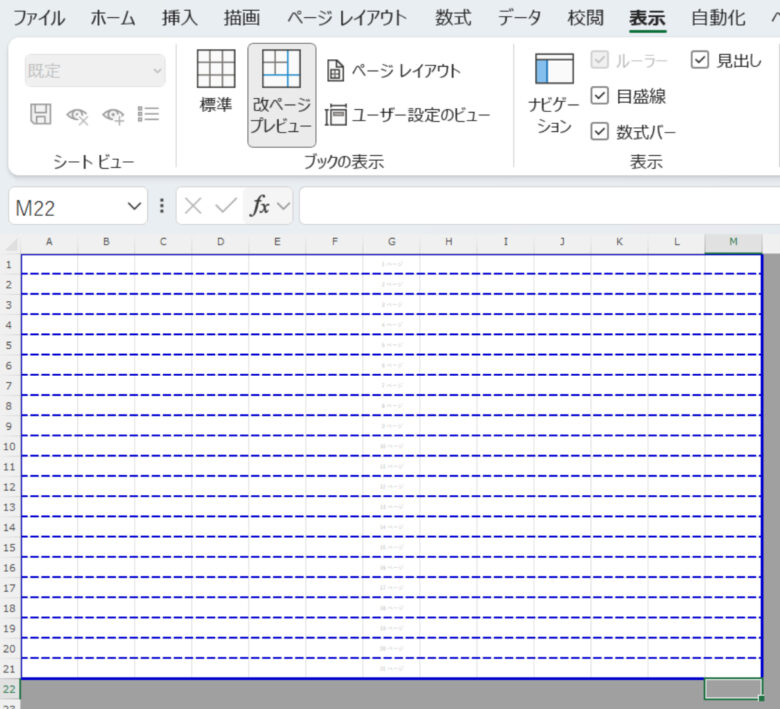This screenshot has height=709, width=780.
Task: Open the ホーム tab
Action: tap(113, 18)
